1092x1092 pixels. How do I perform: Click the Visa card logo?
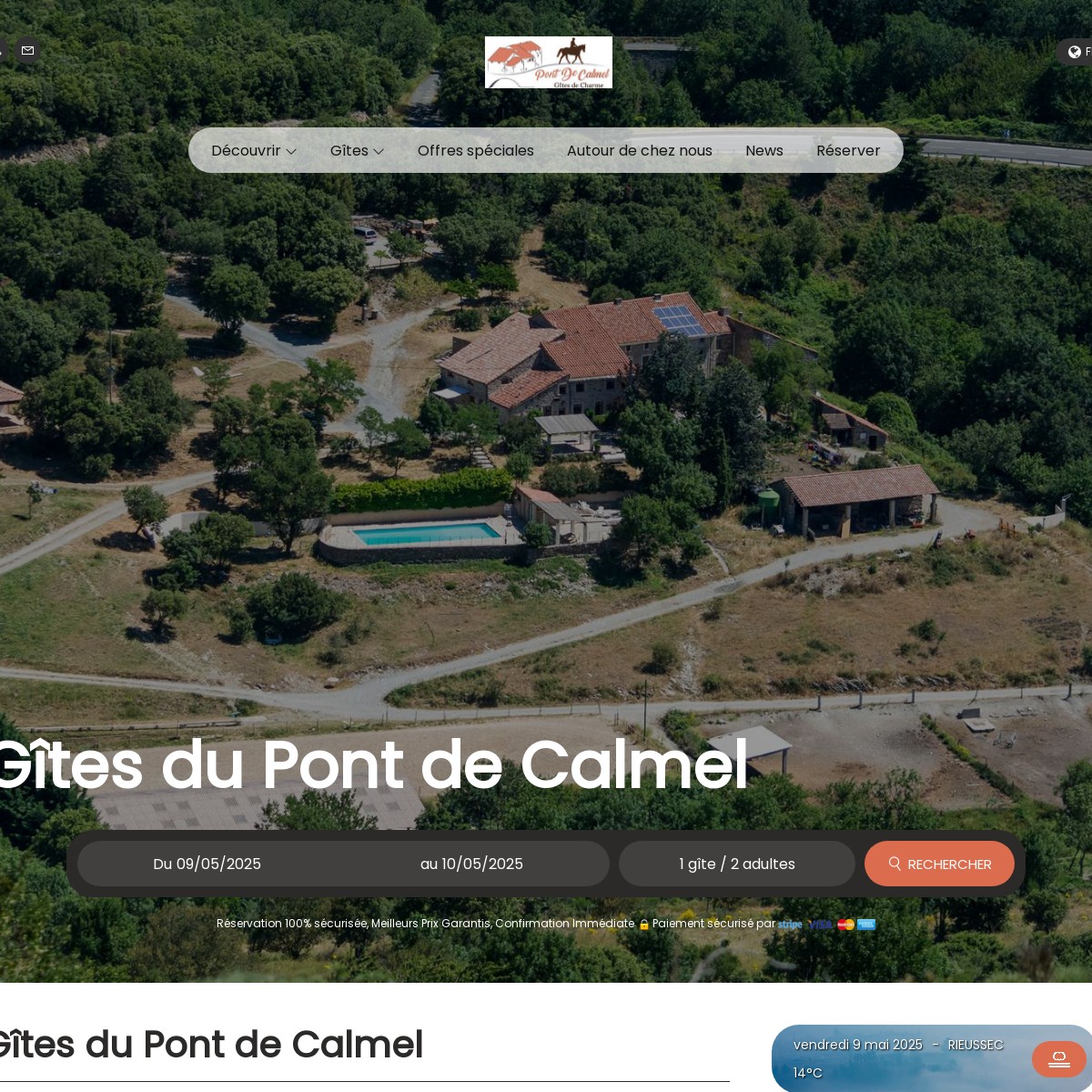[820, 925]
